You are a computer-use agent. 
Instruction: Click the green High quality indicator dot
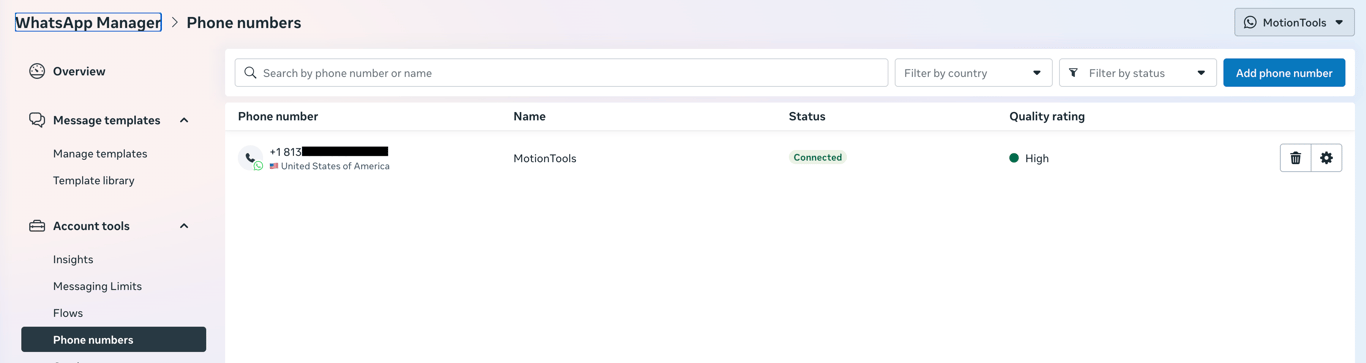[x=1014, y=158]
